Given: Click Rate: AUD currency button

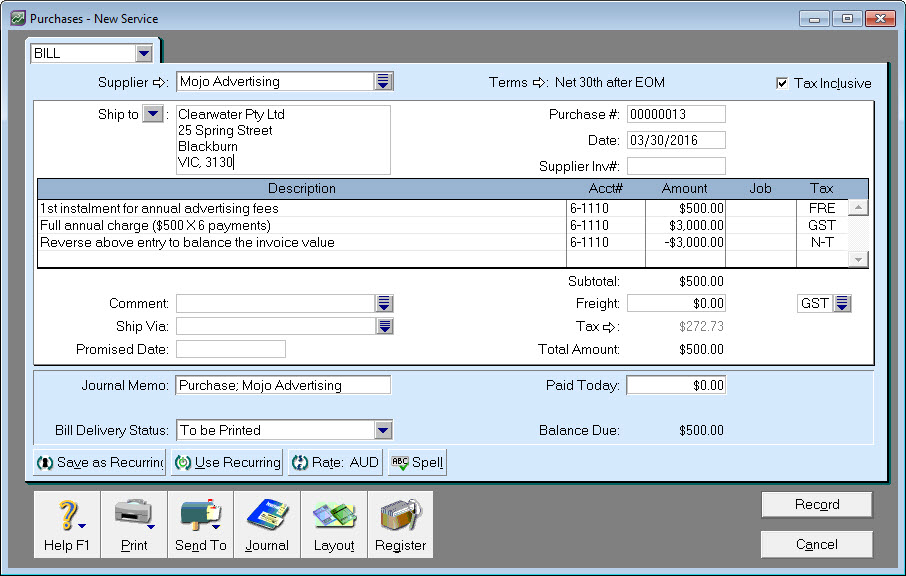Looking at the screenshot, I should click(335, 463).
